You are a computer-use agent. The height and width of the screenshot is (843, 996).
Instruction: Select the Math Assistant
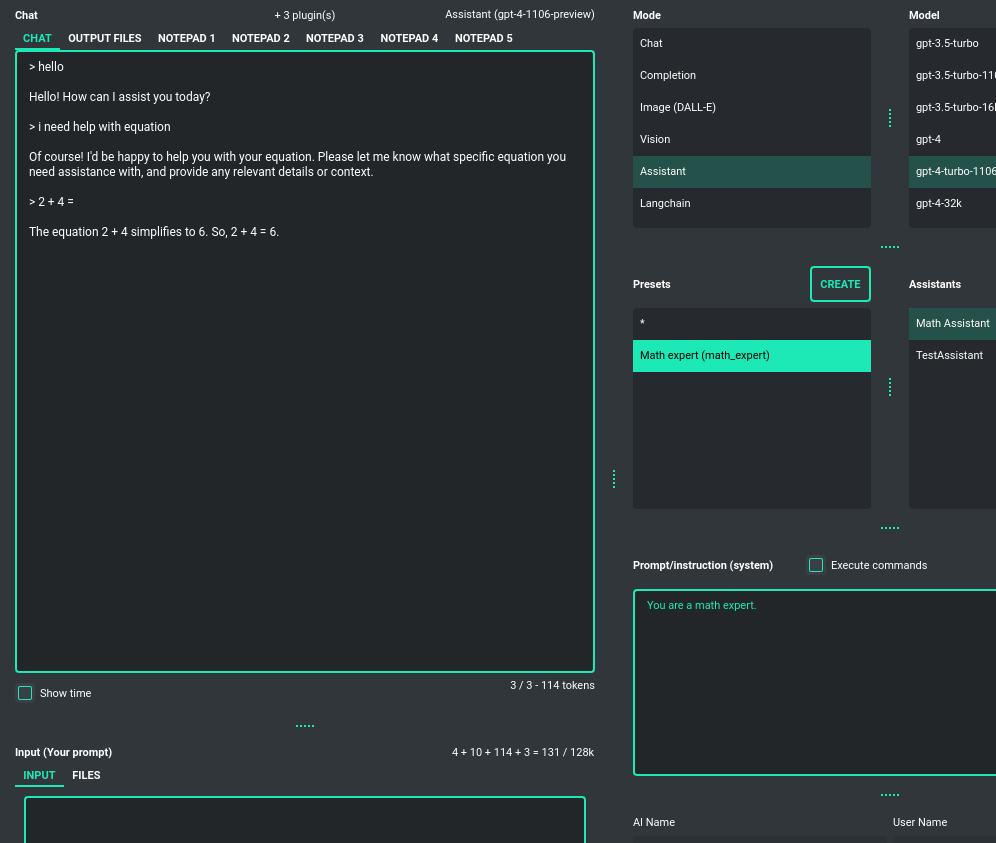(952, 323)
